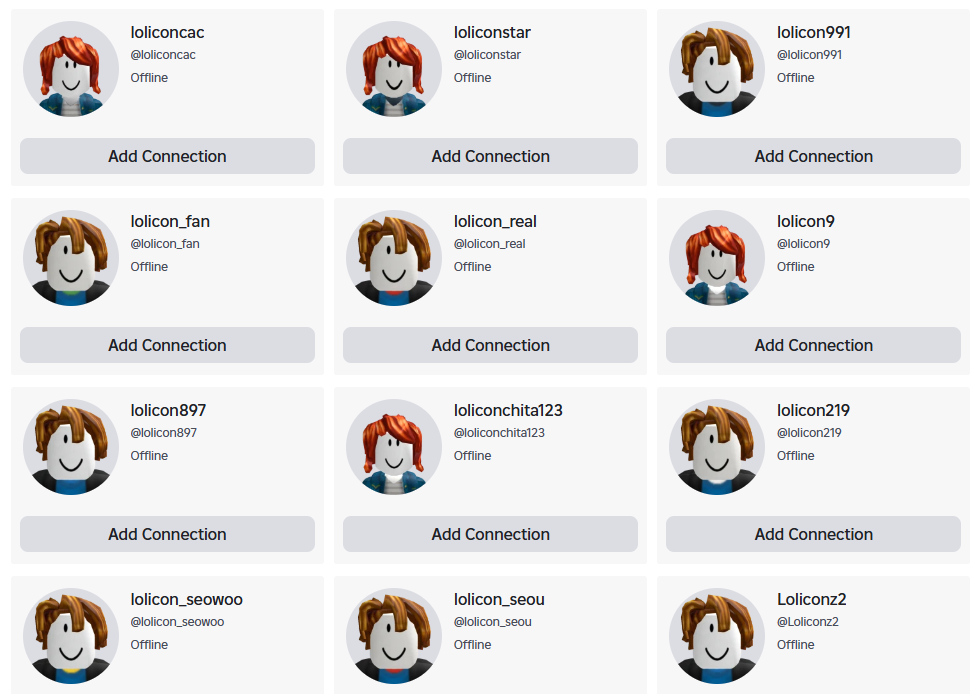Open the loliconchita123 avatar thumbnail
Image resolution: width=979 pixels, height=694 pixels.
[x=394, y=447]
